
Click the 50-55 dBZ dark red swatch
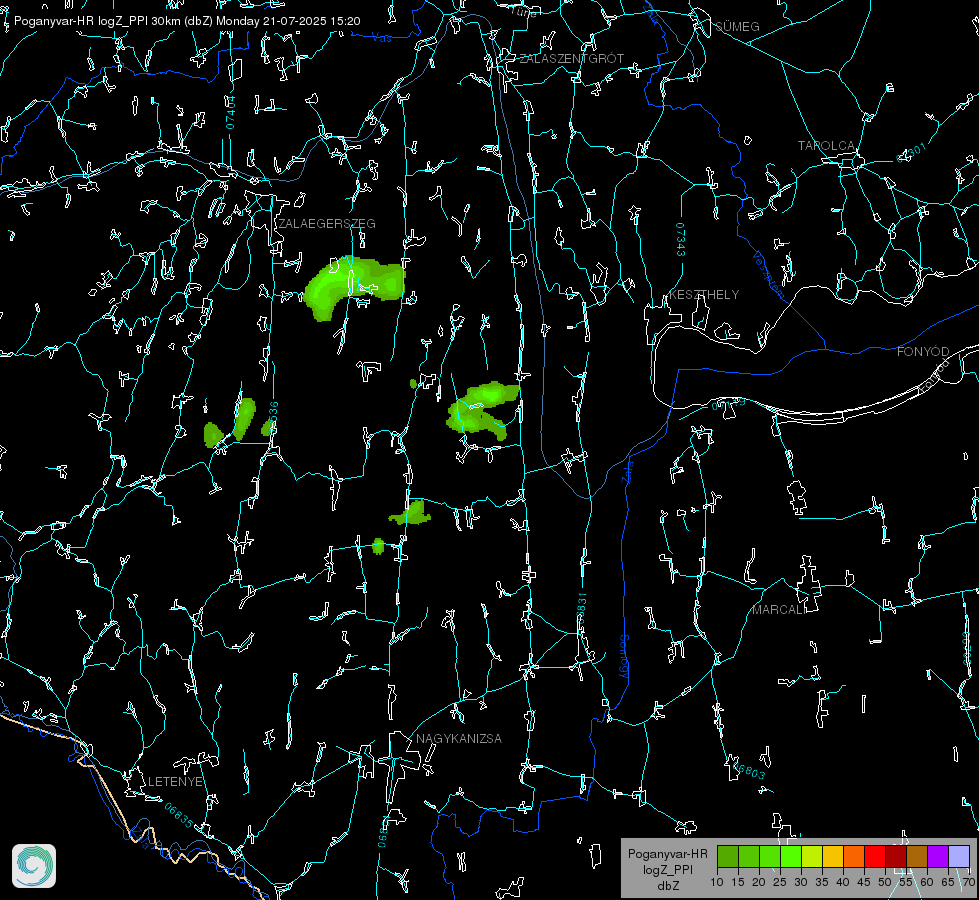pyautogui.click(x=896, y=856)
